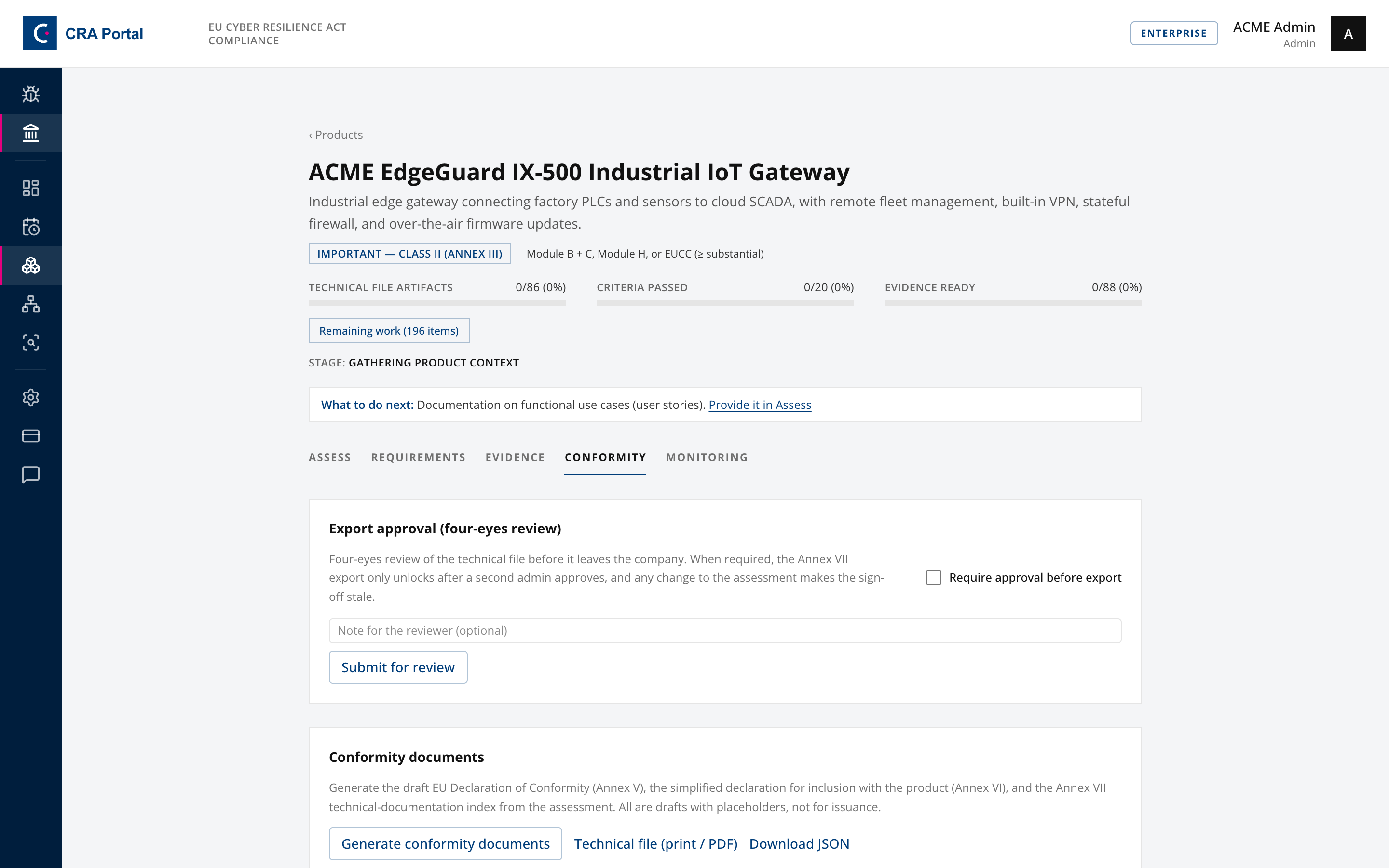Open the hierarchy network sidebar icon
The image size is (1389, 868).
[x=31, y=304]
